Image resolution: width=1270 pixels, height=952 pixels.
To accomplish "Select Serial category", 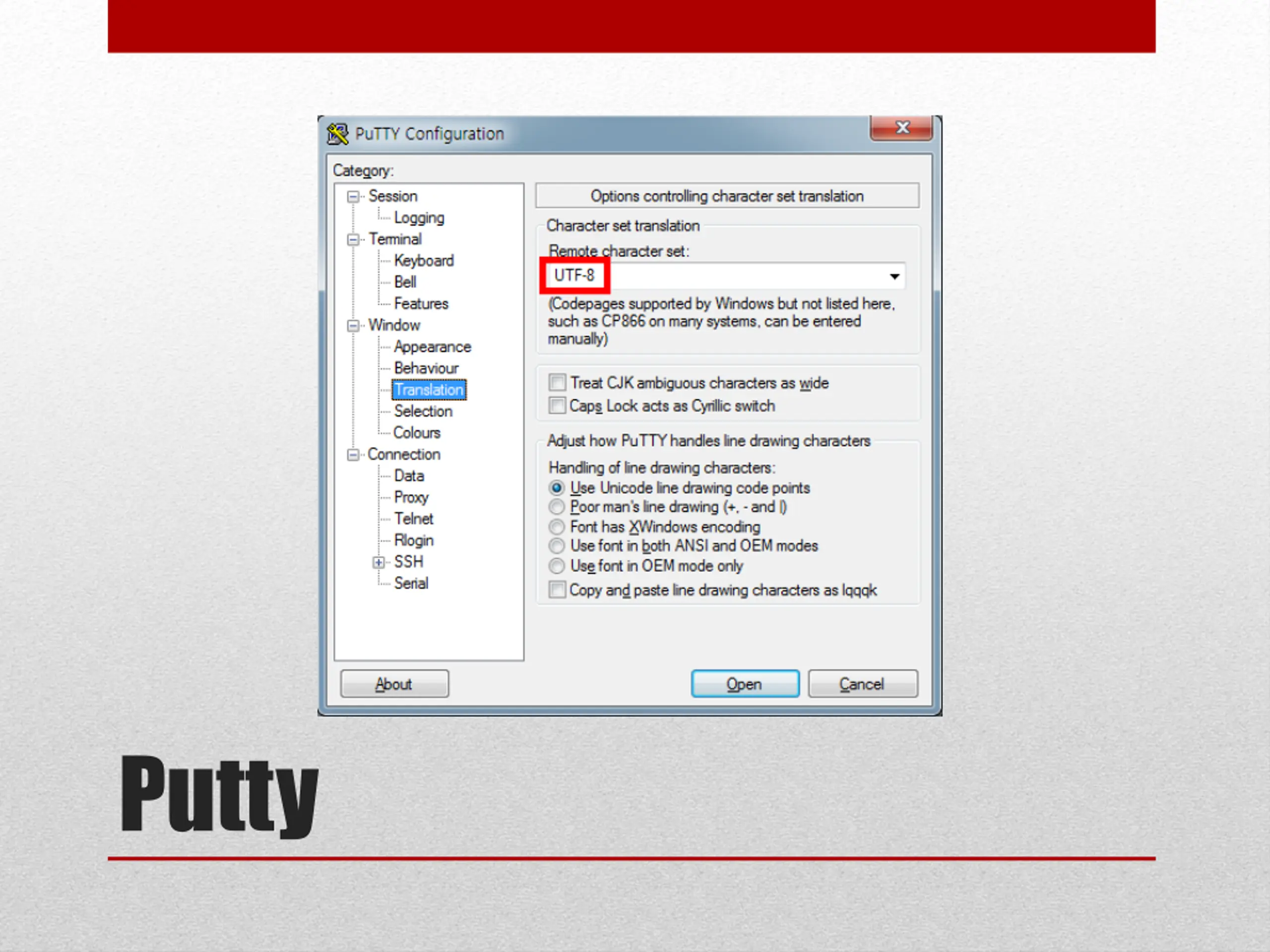I will 411,584.
